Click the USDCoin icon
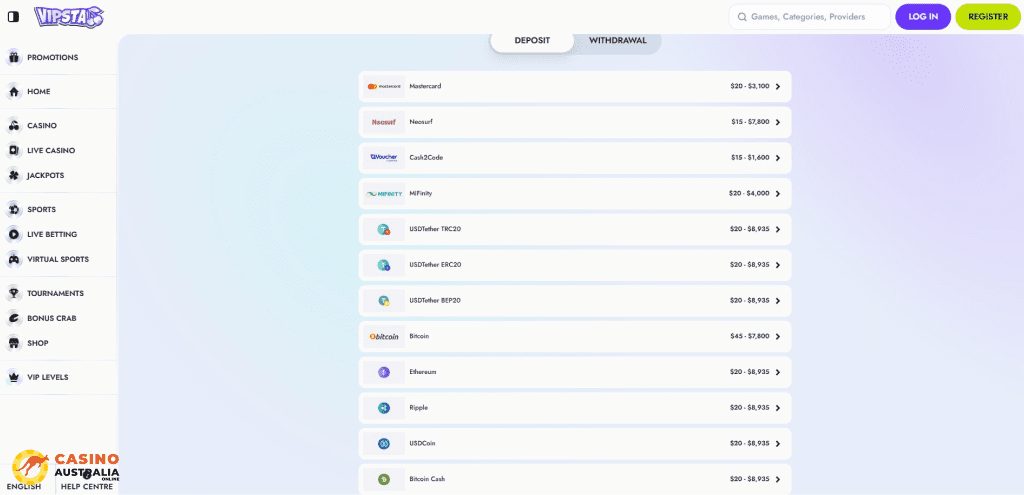This screenshot has width=1024, height=495. (383, 443)
